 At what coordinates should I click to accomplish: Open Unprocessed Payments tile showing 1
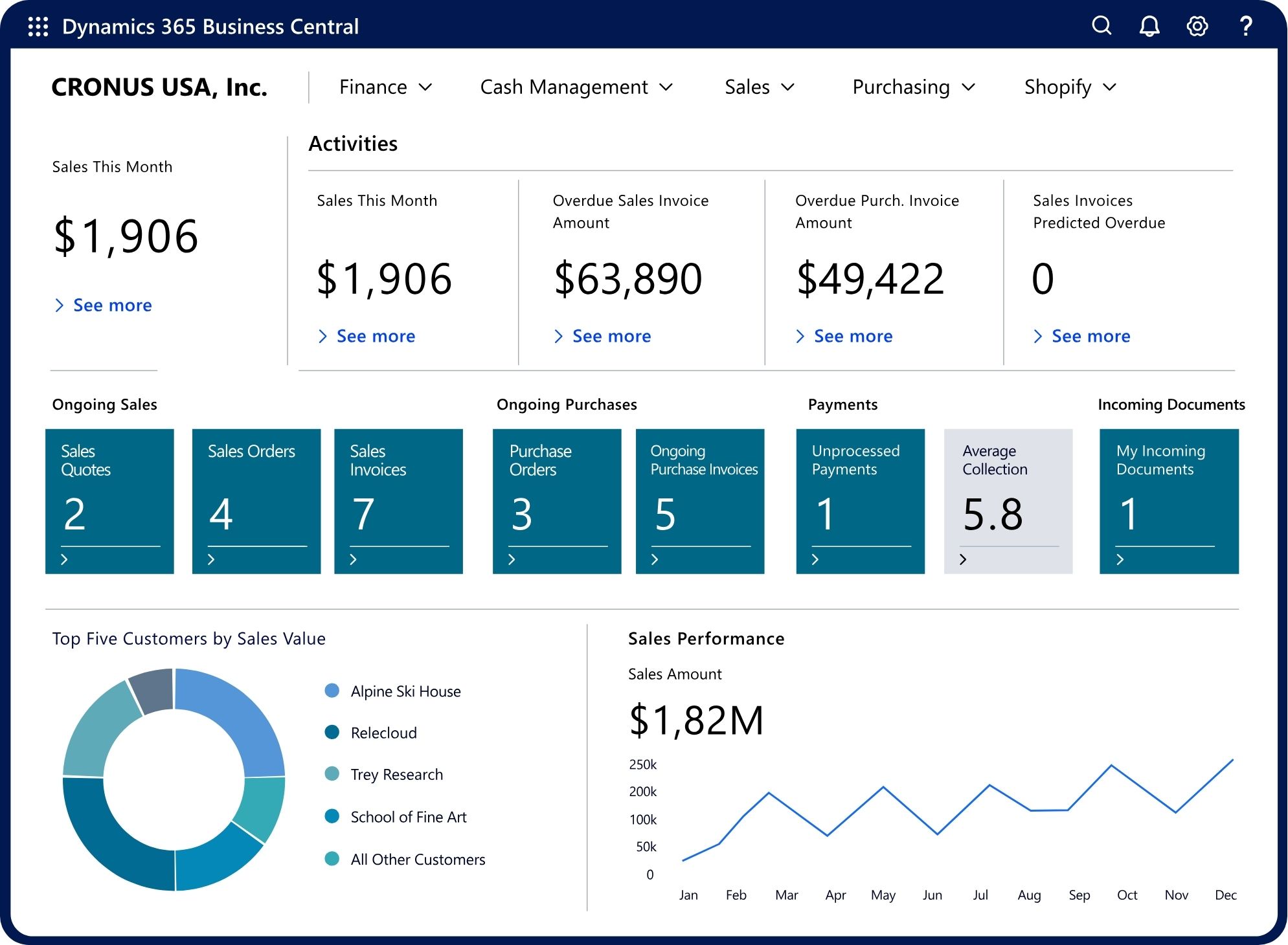point(861,501)
